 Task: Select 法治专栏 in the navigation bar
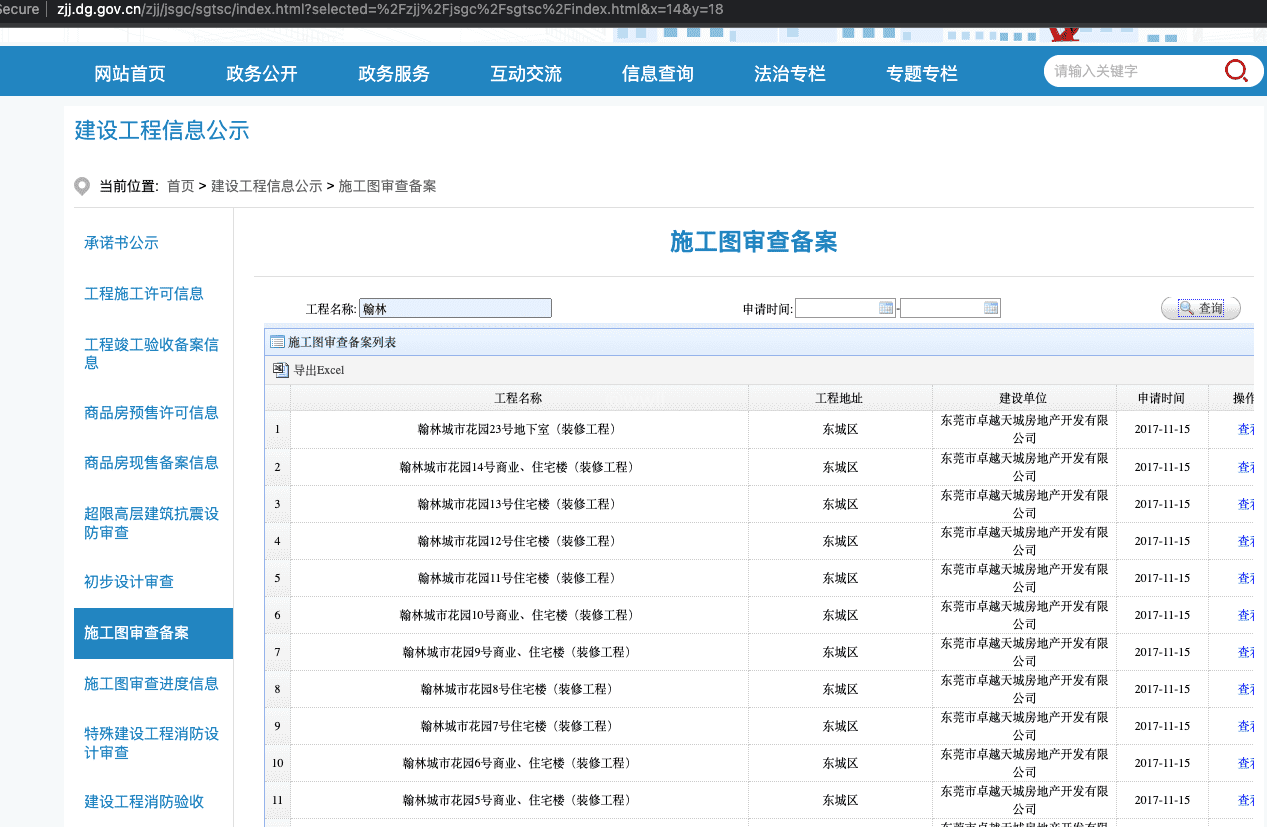click(790, 74)
